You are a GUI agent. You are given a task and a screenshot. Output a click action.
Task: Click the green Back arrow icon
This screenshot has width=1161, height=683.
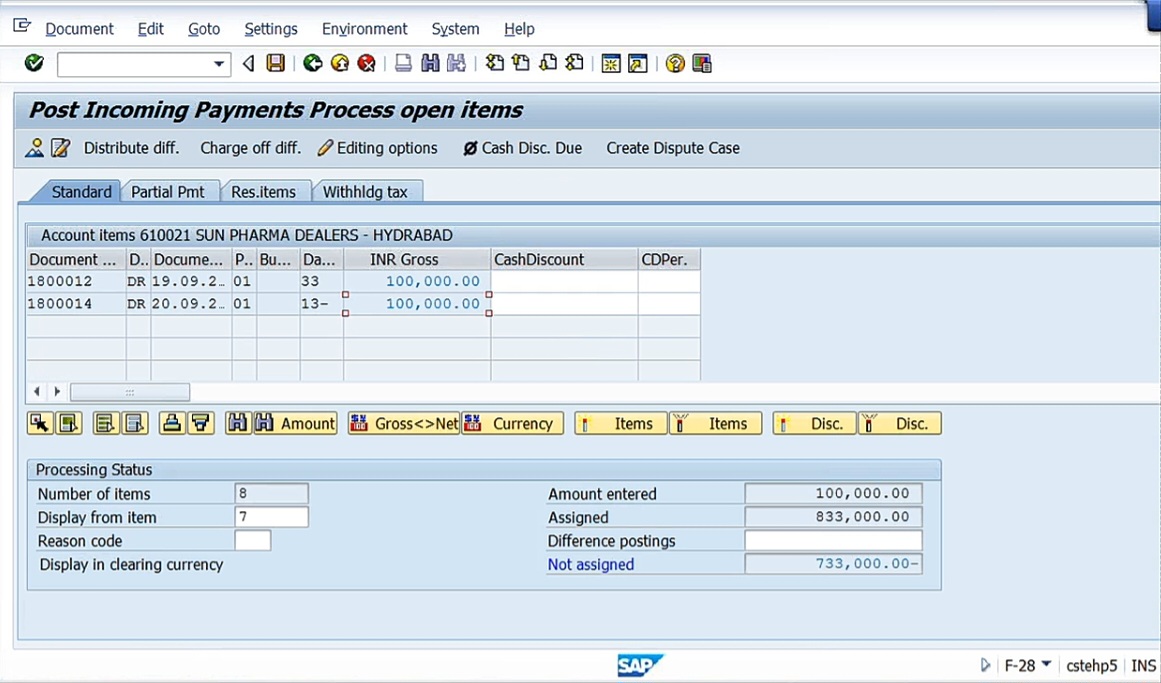tap(313, 63)
